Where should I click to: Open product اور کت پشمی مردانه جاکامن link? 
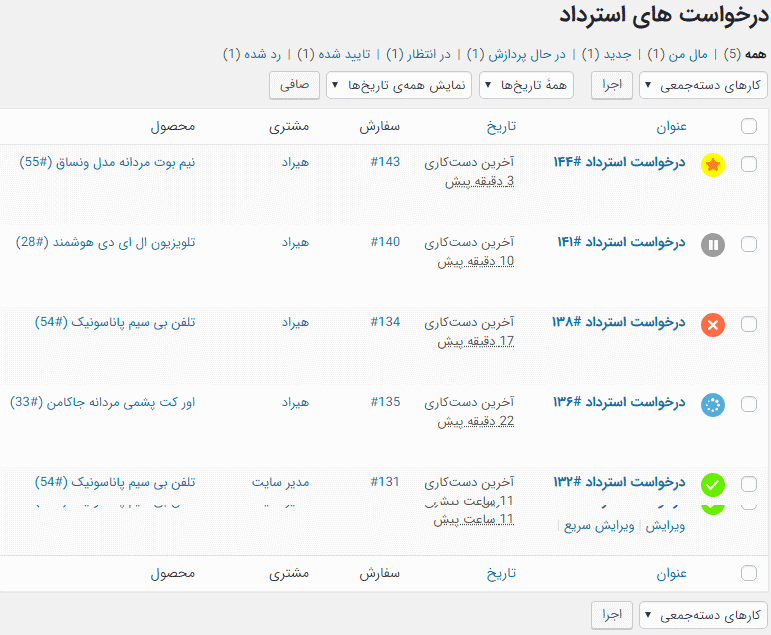tap(103, 402)
